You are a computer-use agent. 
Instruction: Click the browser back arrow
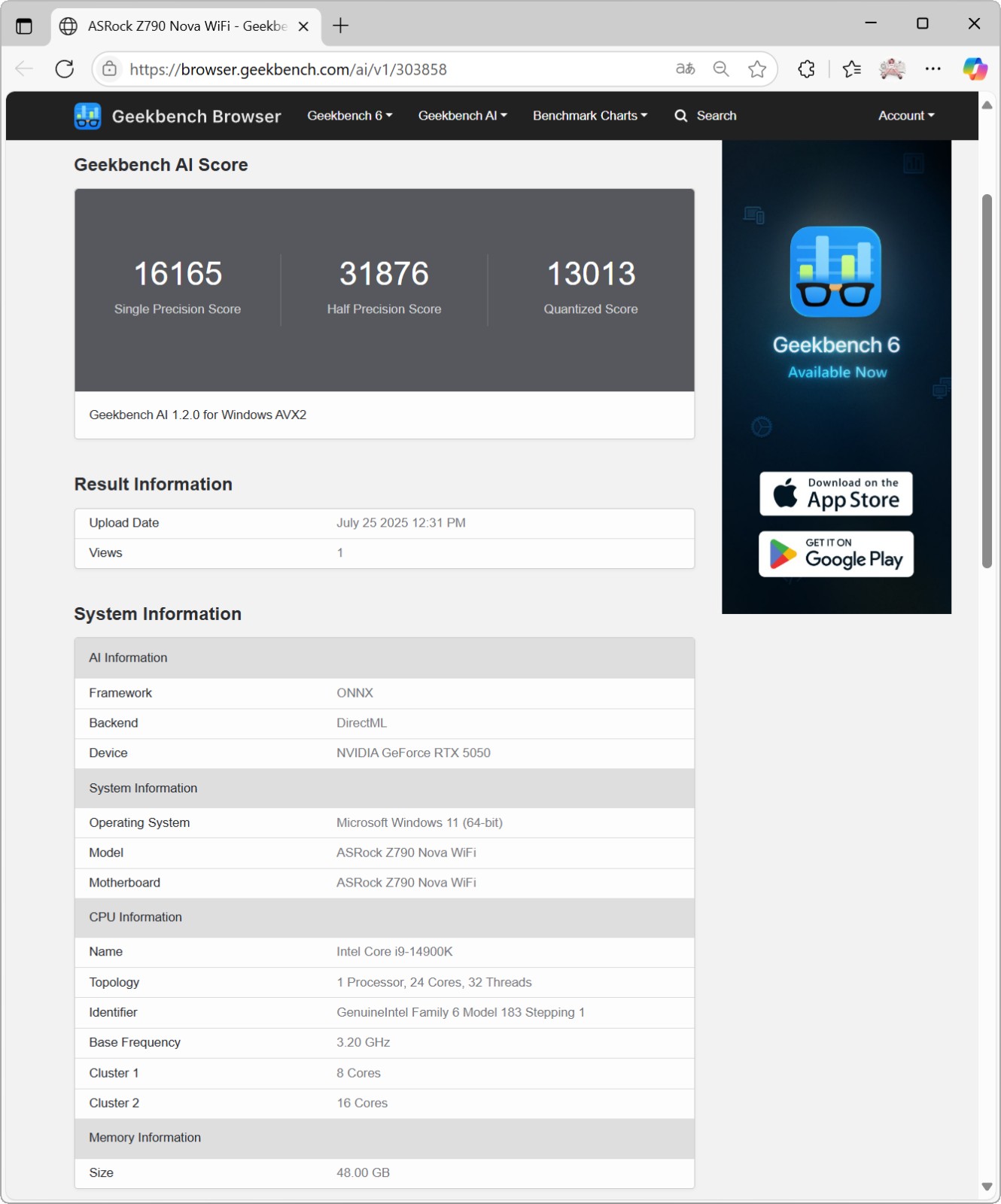[24, 69]
